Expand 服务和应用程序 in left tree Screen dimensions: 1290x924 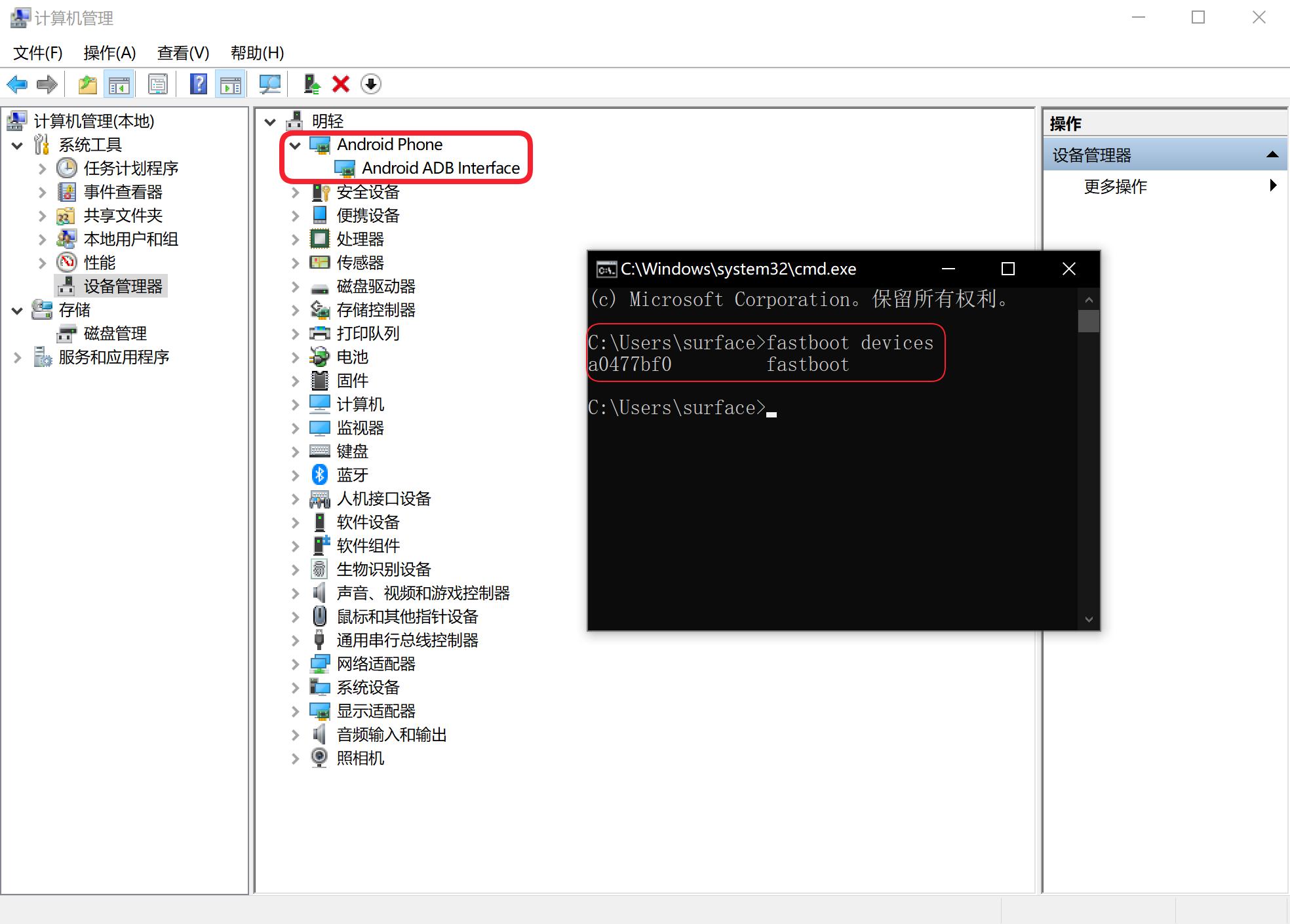tap(18, 357)
